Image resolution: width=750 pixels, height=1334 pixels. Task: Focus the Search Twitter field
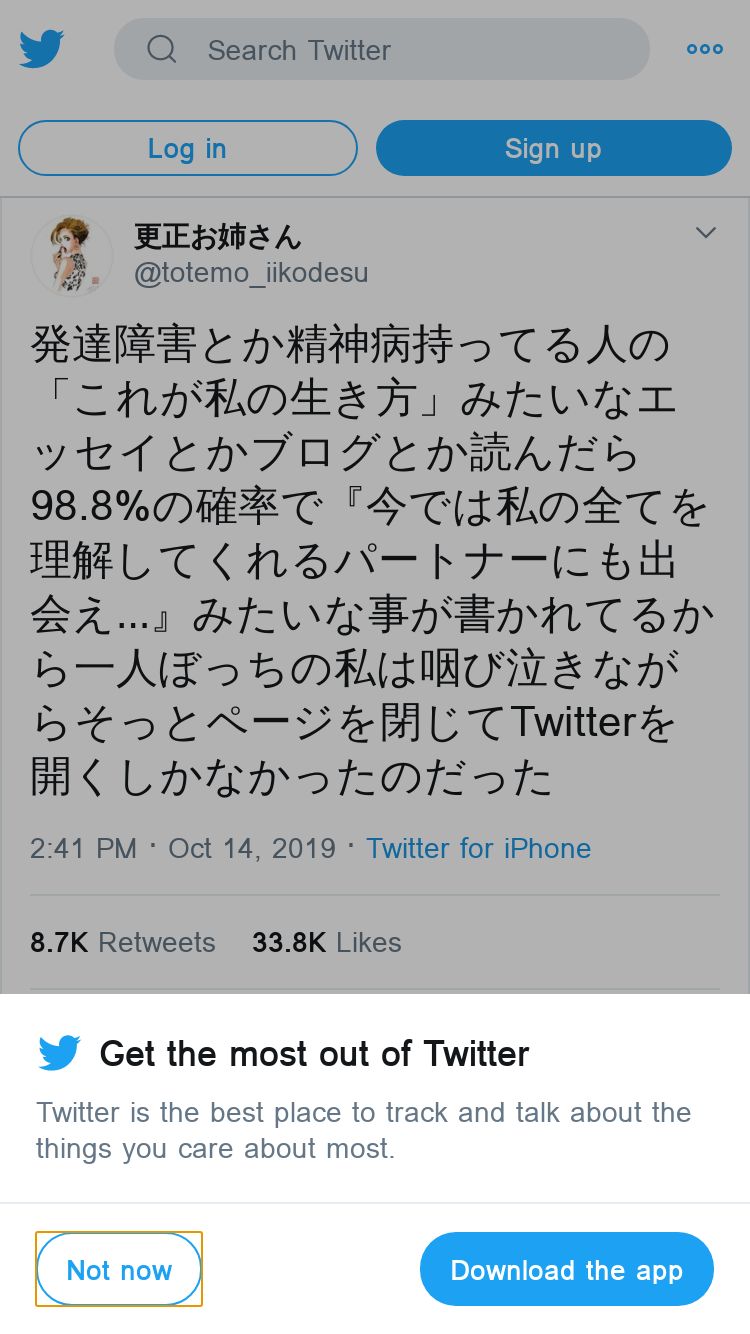[400, 49]
